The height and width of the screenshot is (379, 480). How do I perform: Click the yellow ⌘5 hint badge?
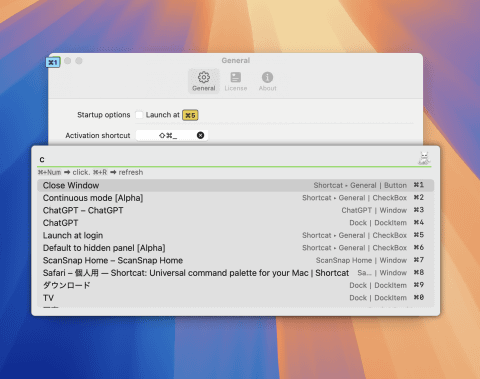pos(190,115)
